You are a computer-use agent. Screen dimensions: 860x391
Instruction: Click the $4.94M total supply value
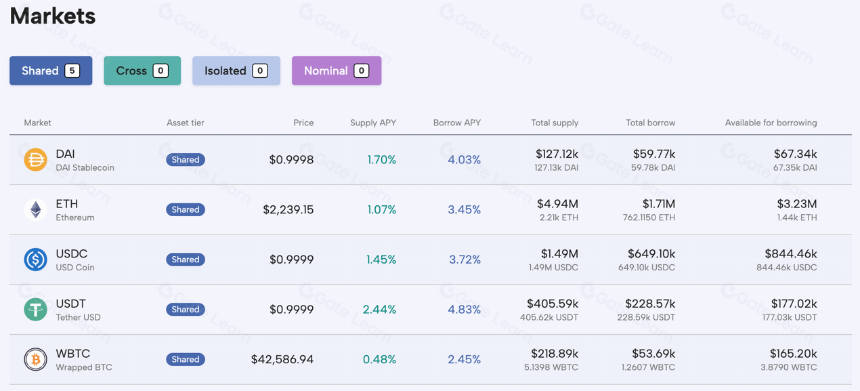(558, 204)
